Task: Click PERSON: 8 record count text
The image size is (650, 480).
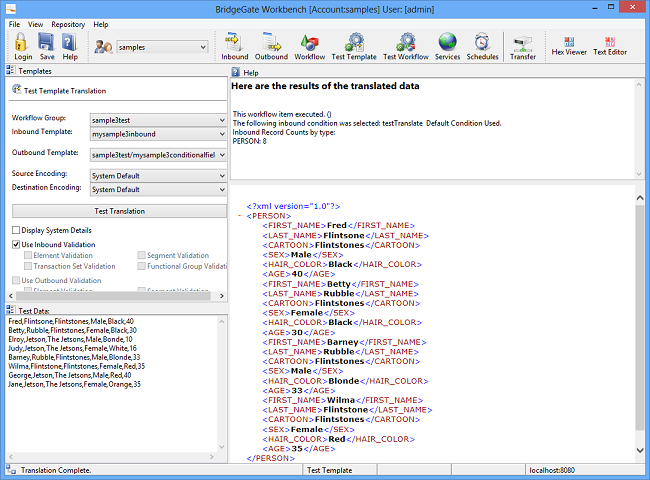Action: (x=250, y=141)
